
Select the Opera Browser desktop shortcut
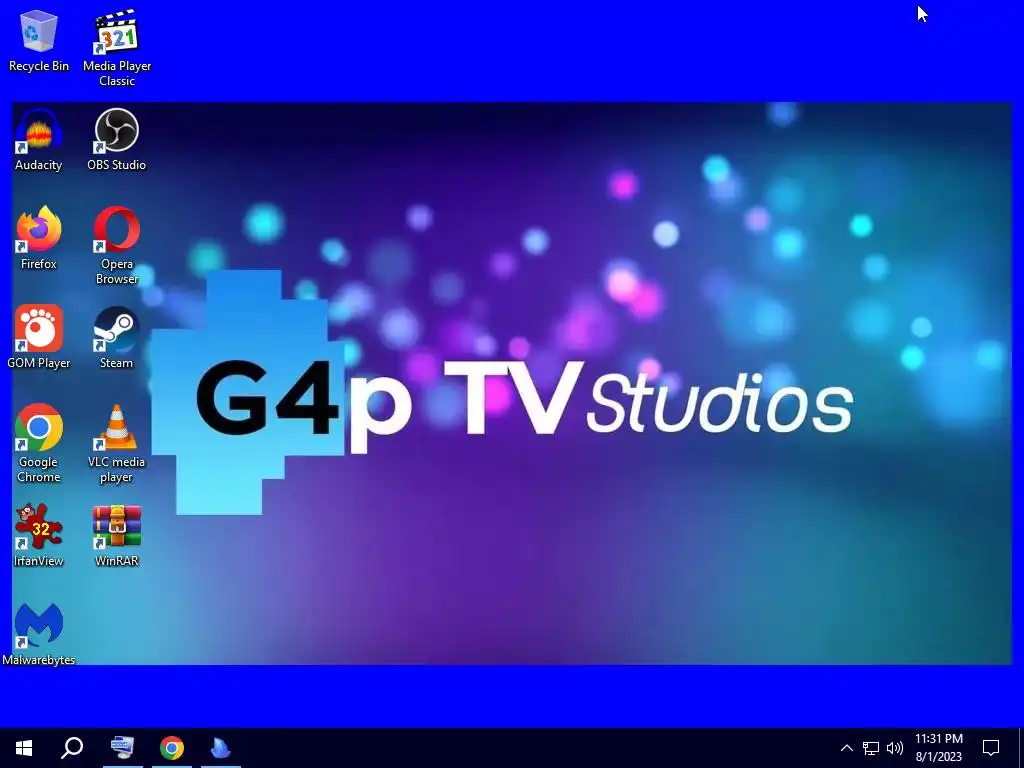coord(117,246)
